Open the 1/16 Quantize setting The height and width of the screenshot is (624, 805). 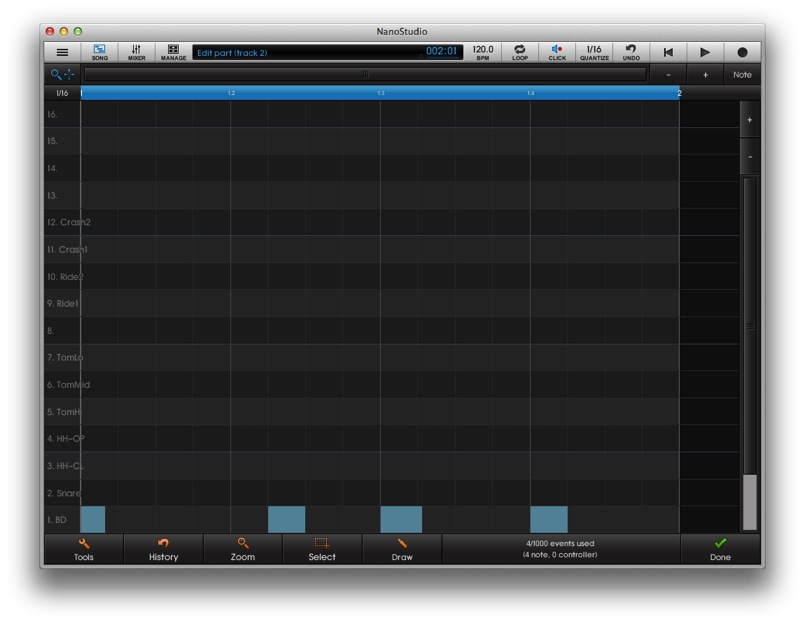coord(594,52)
